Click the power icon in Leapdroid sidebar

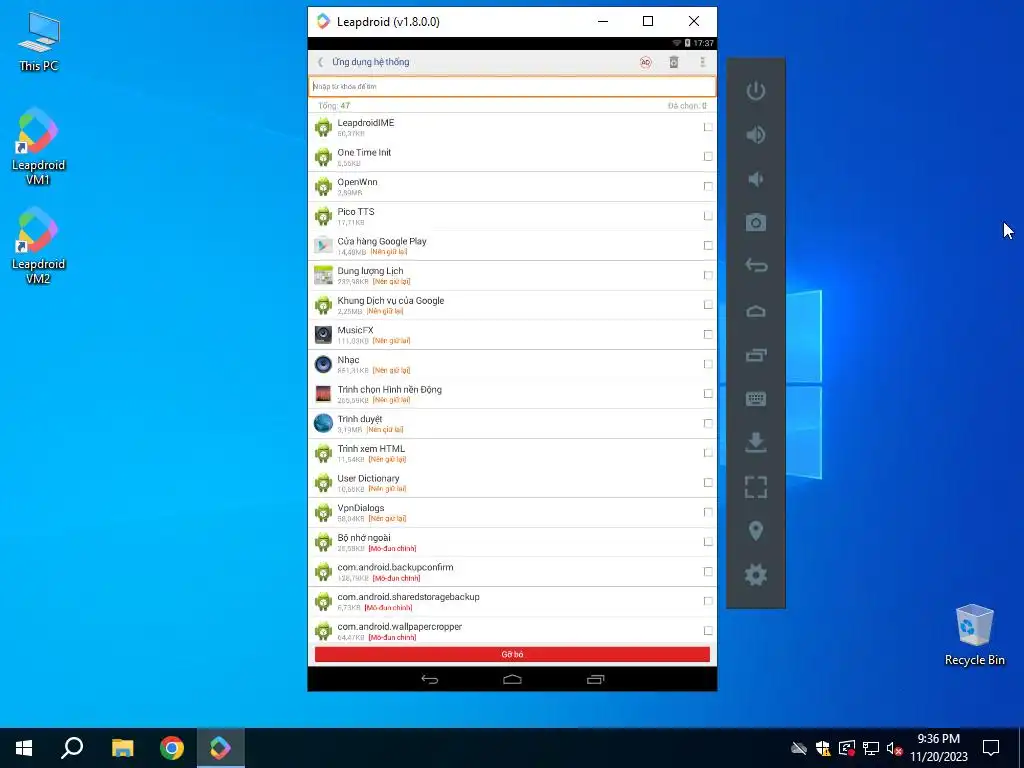coord(756,91)
